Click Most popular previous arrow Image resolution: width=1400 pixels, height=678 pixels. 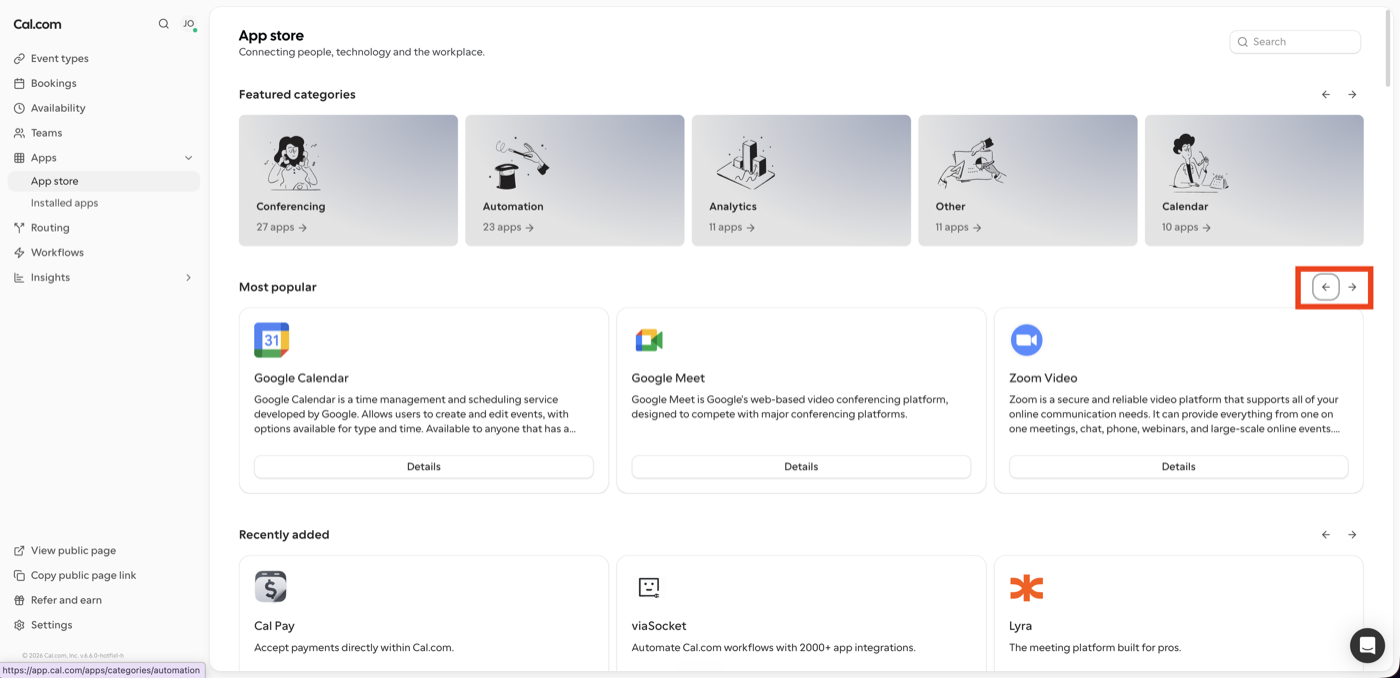pos(1326,287)
